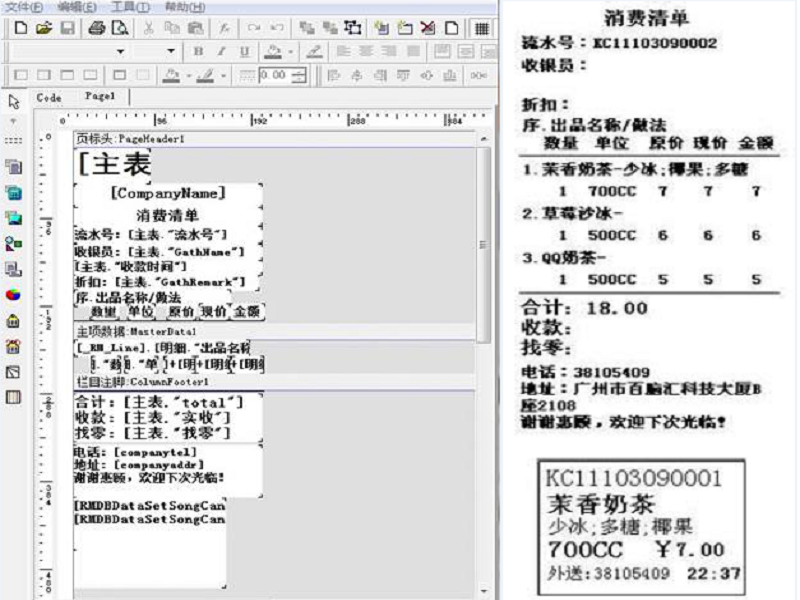Click the delete page icon

tap(428, 28)
